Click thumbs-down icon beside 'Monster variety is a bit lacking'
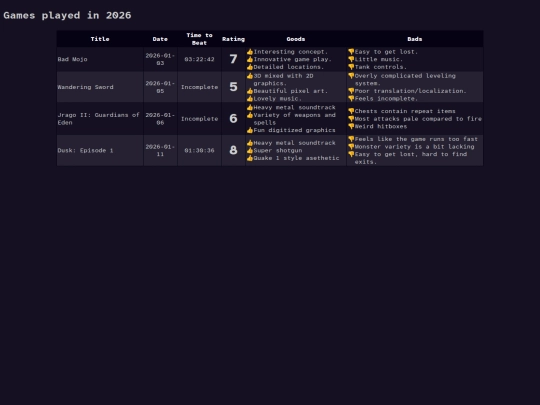 pos(351,147)
